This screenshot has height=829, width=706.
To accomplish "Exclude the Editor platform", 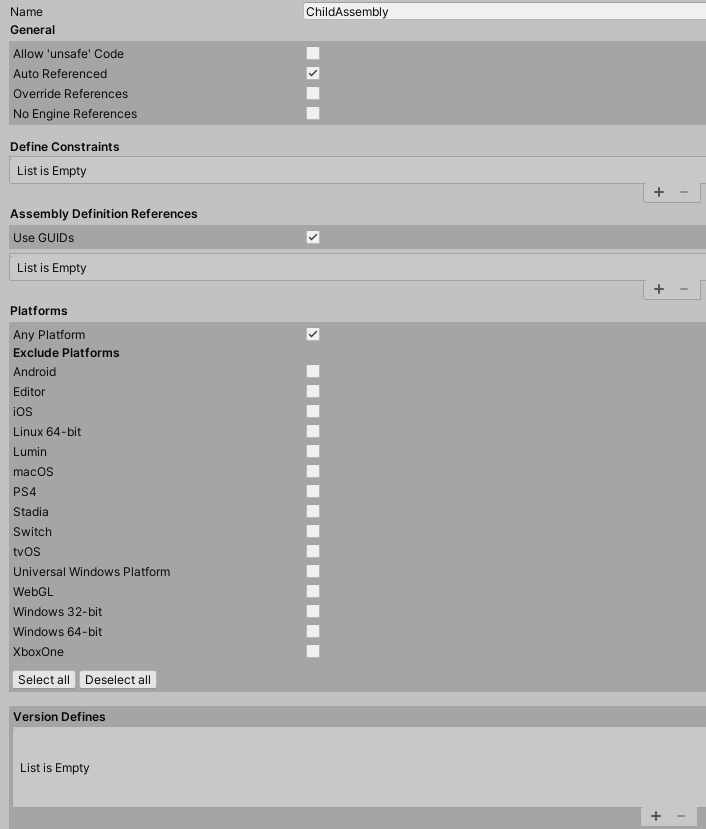I will click(x=313, y=392).
